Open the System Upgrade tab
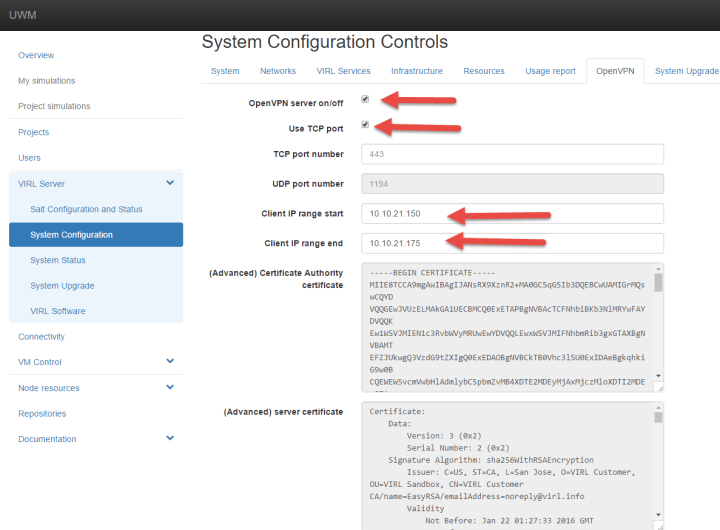The height and width of the screenshot is (530, 720). pos(686,71)
